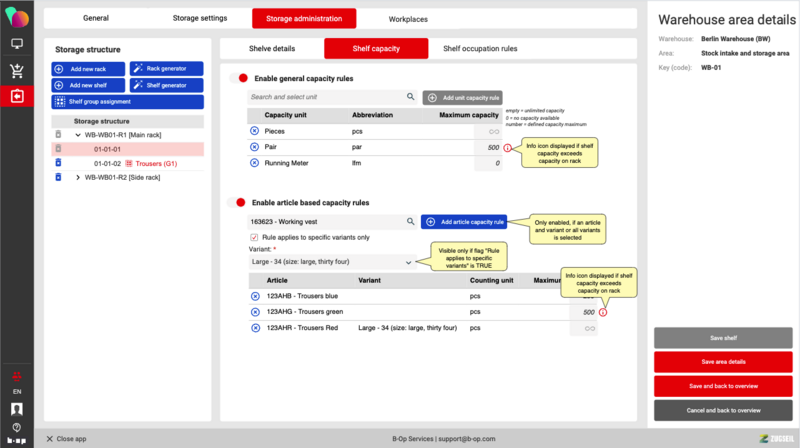Open the monitor icon in the left sidebar
The image size is (800, 448).
[17, 44]
